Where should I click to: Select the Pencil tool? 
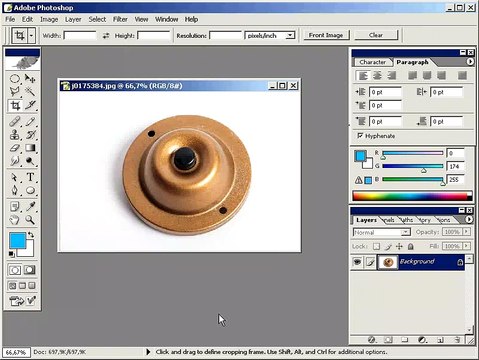pyautogui.click(x=30, y=121)
